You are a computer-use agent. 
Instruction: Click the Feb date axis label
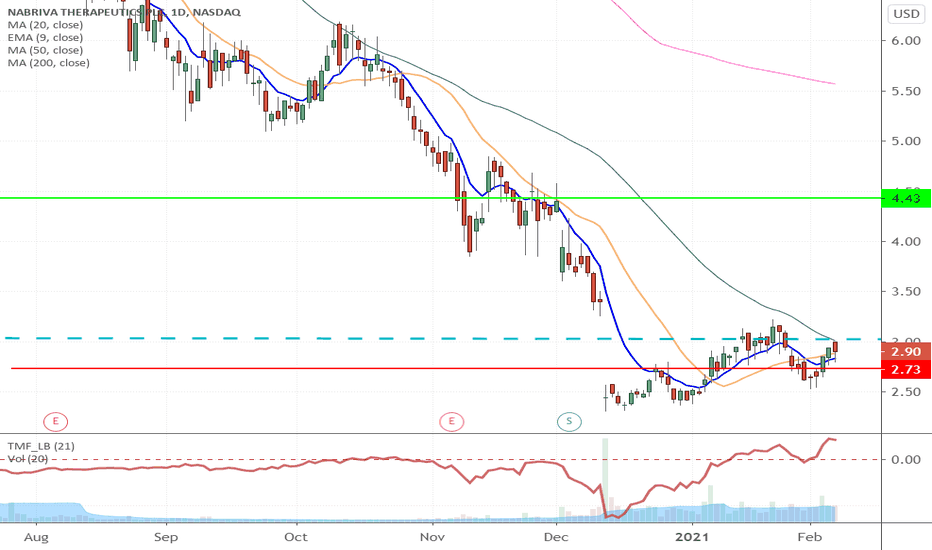(x=810, y=538)
